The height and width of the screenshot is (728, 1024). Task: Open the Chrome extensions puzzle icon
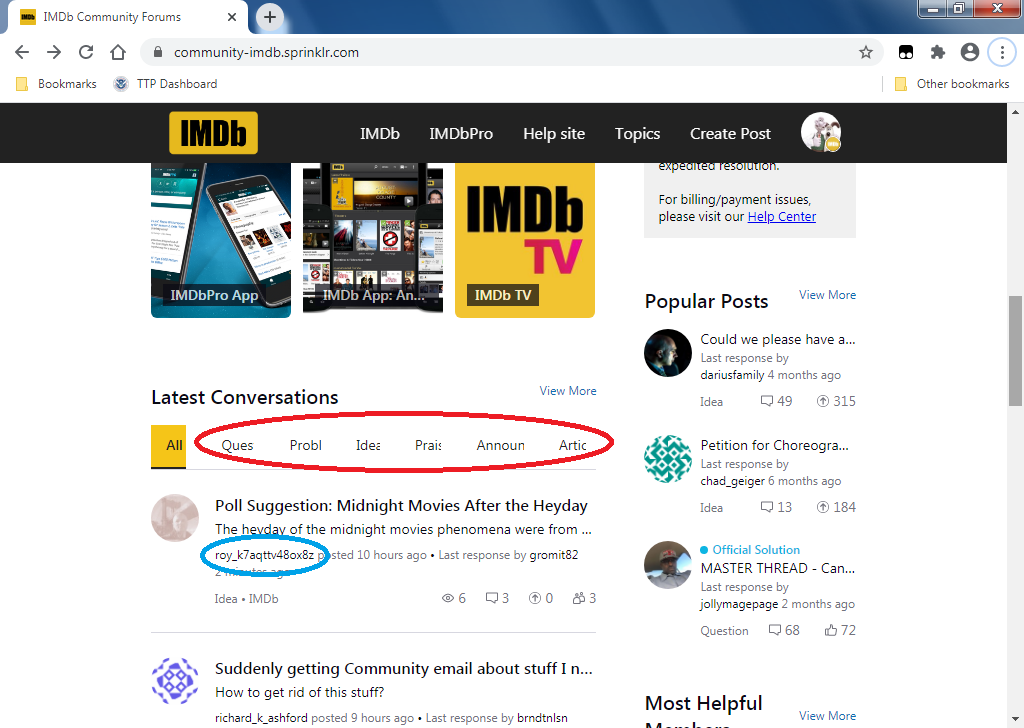(x=937, y=52)
